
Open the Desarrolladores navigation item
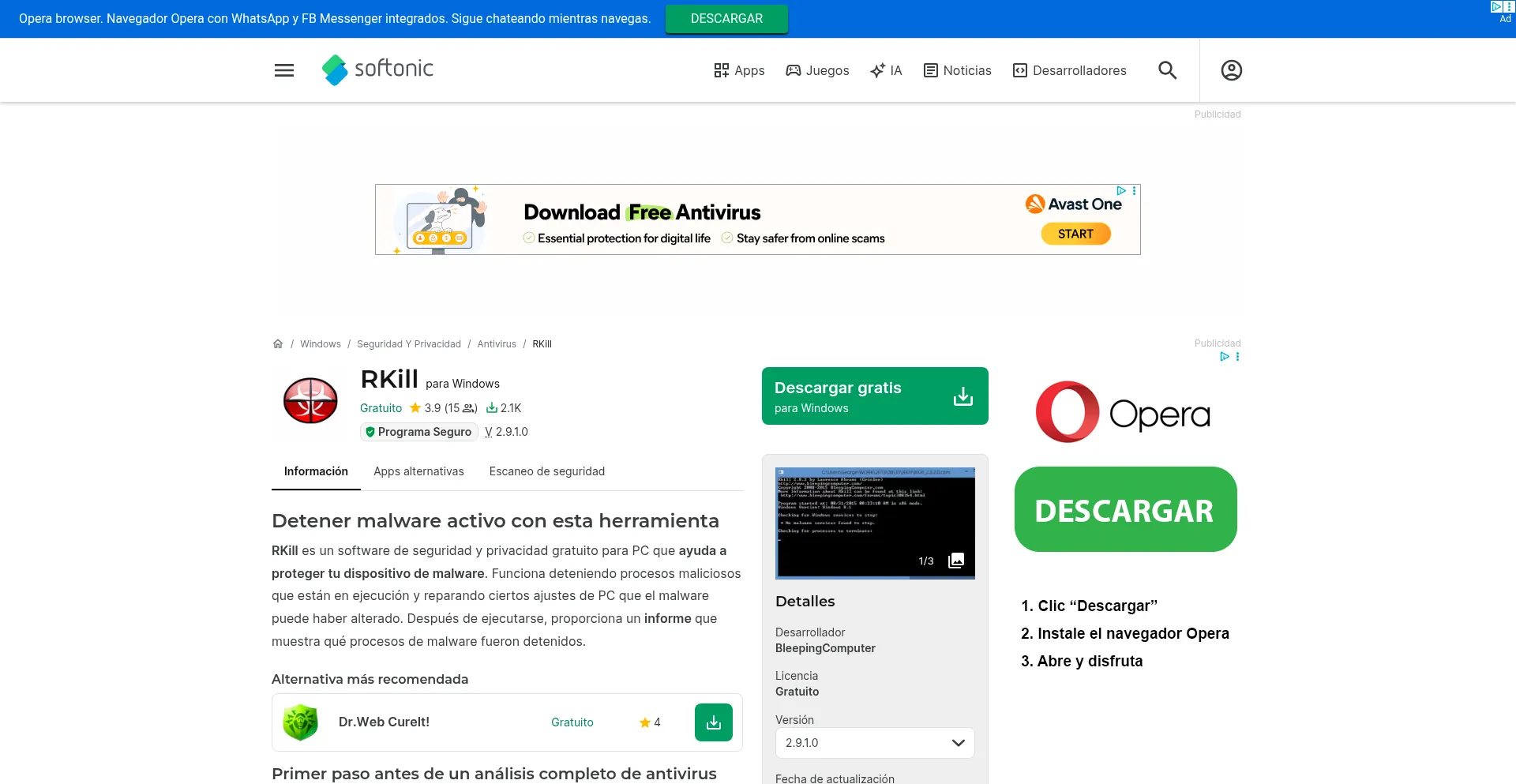point(1070,70)
